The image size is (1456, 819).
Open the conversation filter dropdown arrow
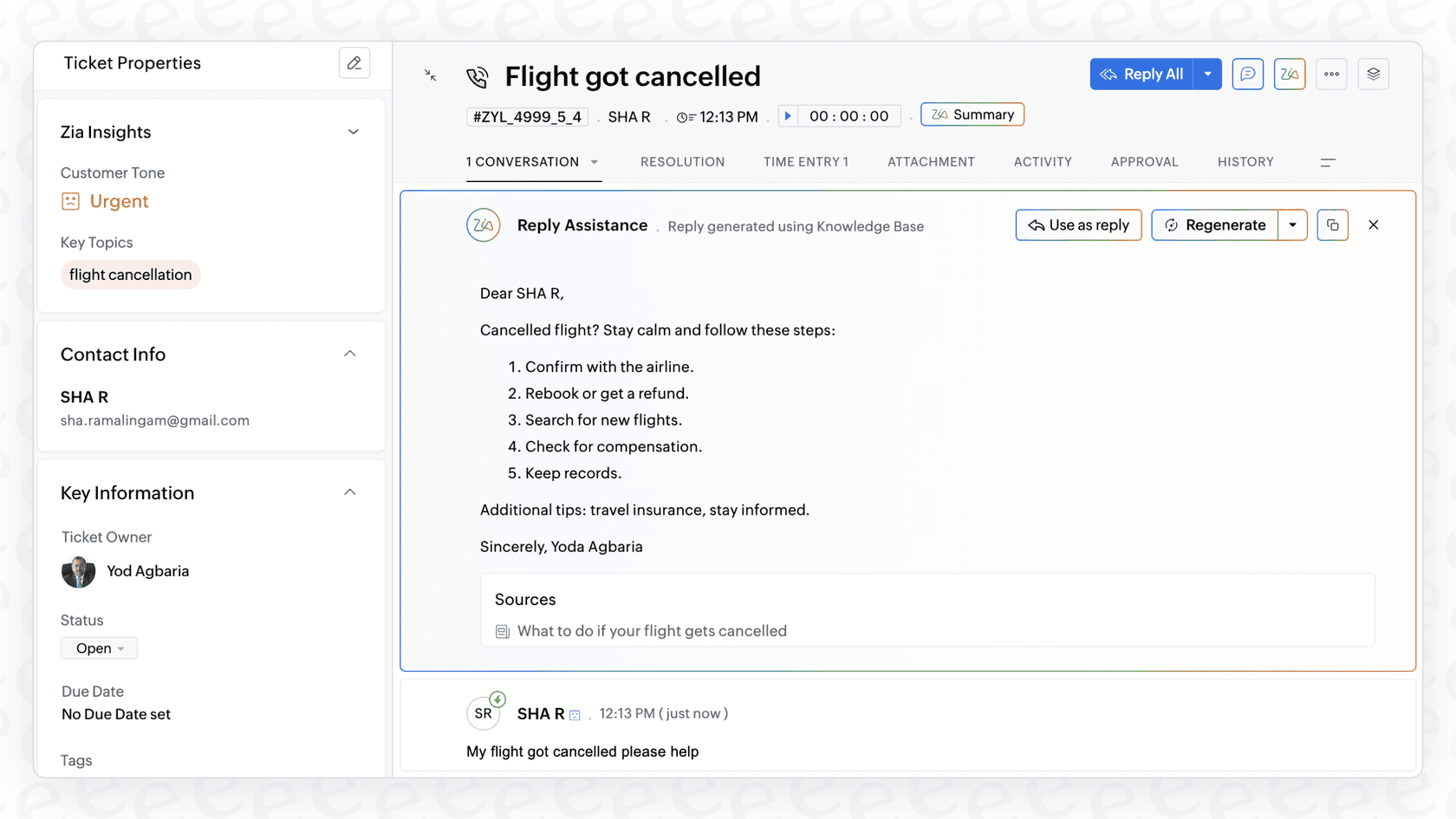(595, 161)
